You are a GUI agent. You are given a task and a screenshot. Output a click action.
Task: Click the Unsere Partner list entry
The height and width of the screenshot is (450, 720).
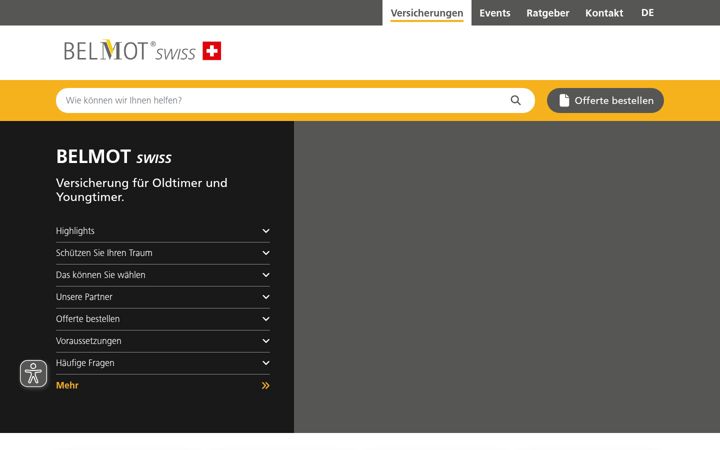coord(163,297)
